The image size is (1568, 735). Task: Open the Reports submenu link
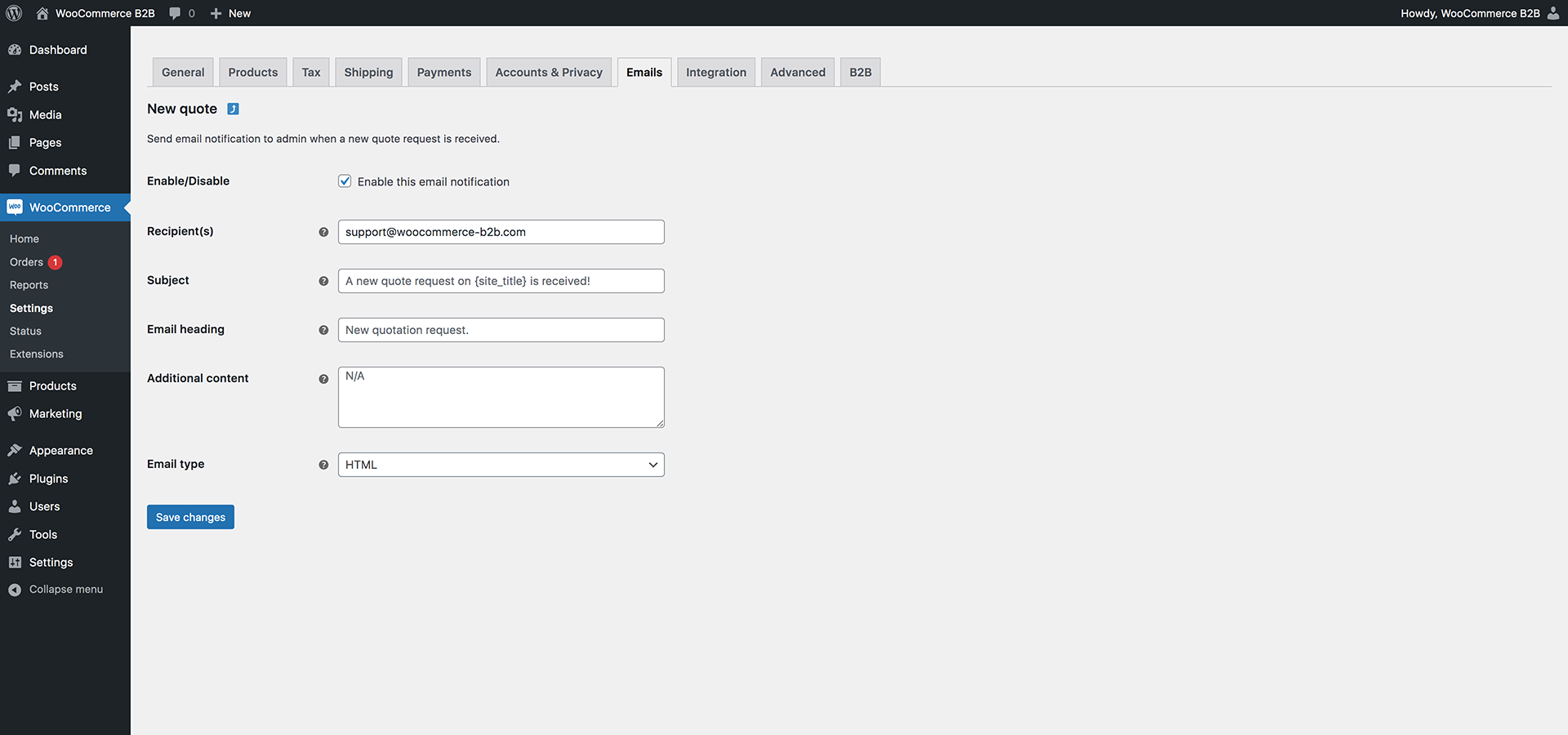[x=29, y=285]
